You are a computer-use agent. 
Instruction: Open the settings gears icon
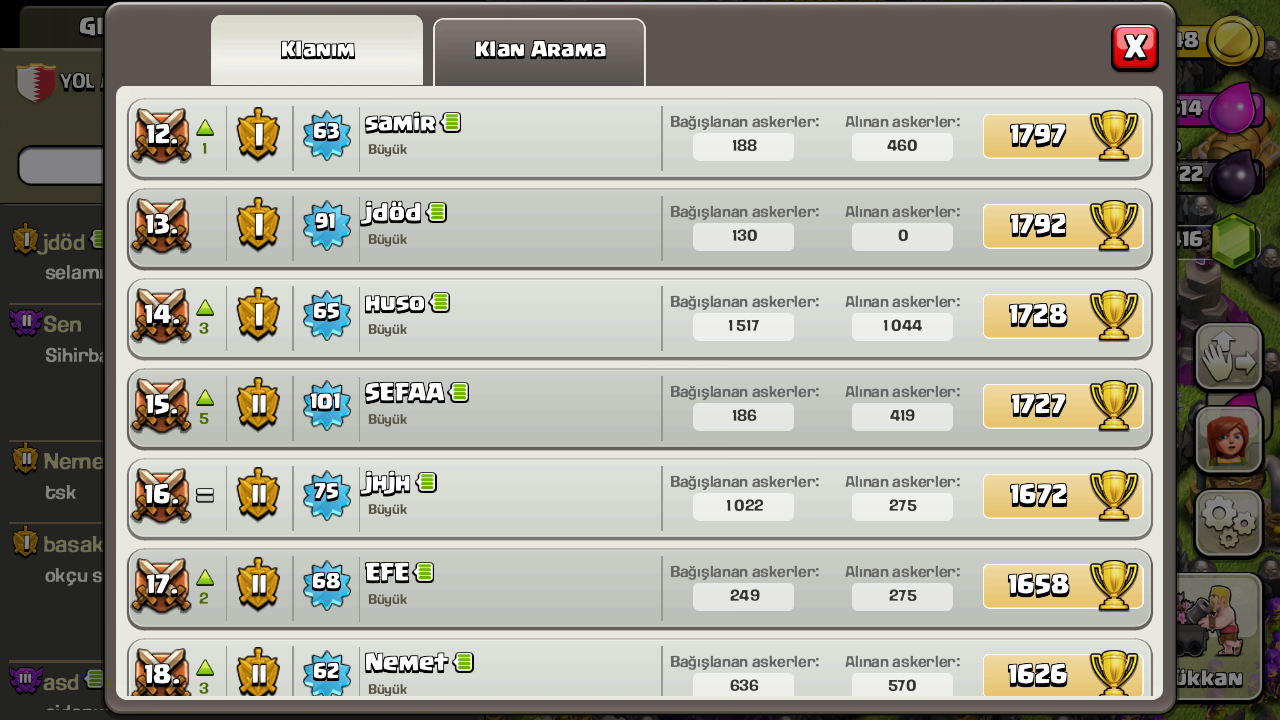pos(1229,522)
